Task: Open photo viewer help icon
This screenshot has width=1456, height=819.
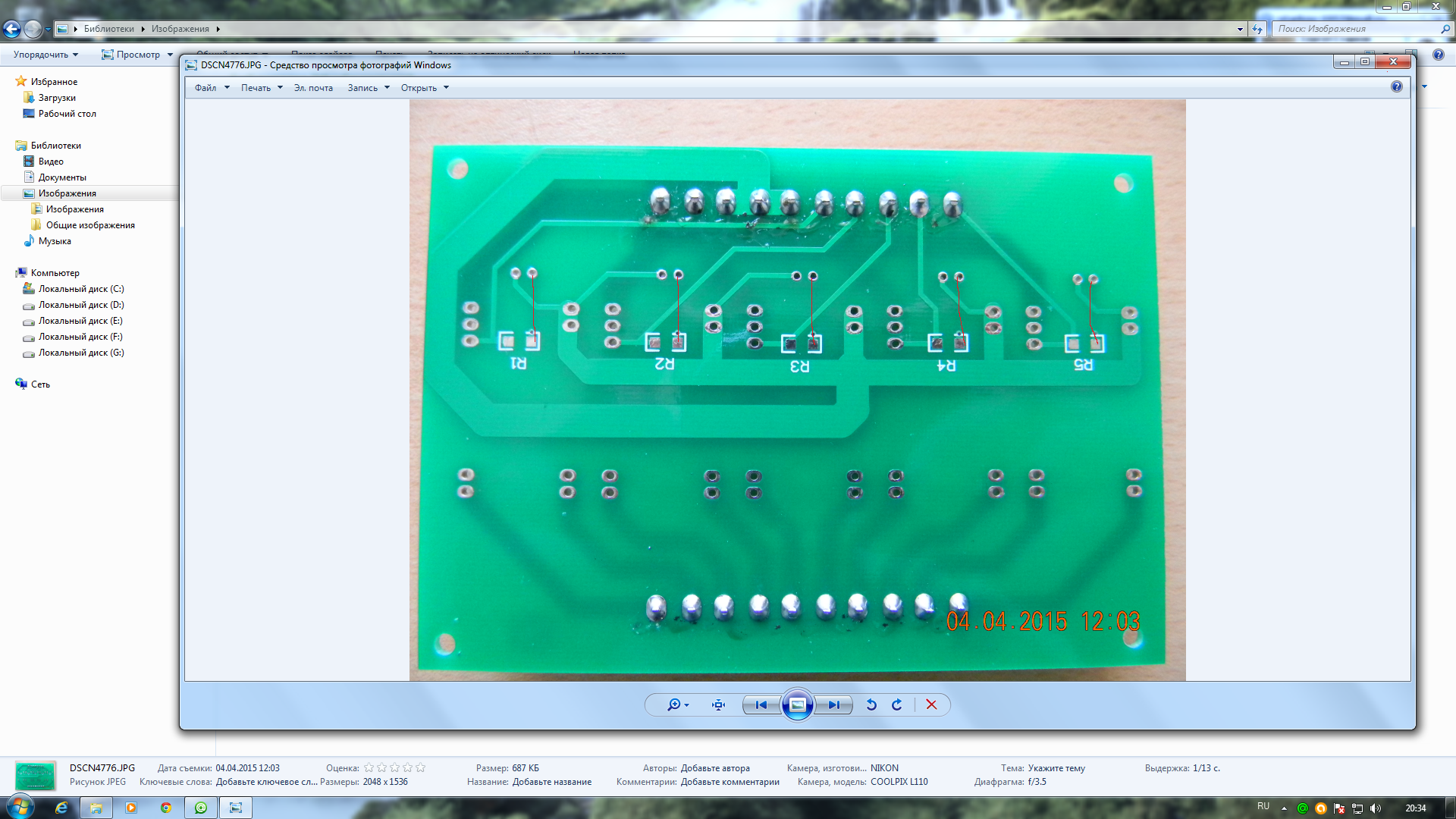Action: click(1396, 87)
